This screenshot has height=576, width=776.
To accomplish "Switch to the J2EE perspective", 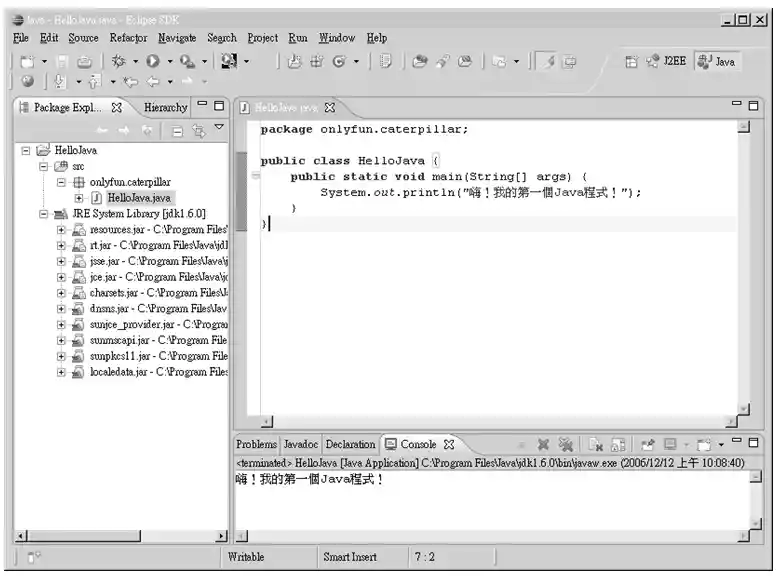I will [x=667, y=61].
